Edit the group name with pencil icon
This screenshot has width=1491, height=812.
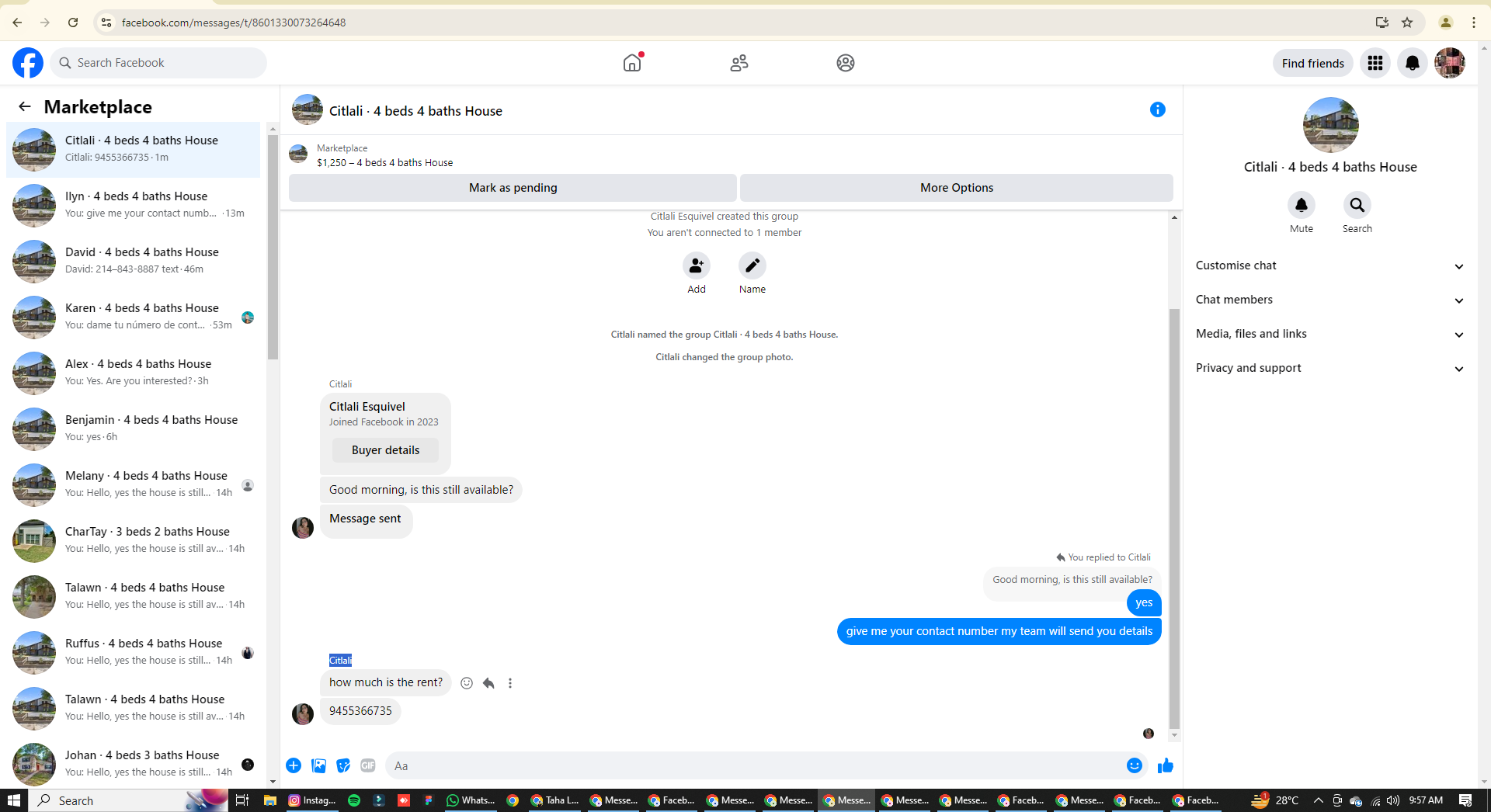pos(752,265)
